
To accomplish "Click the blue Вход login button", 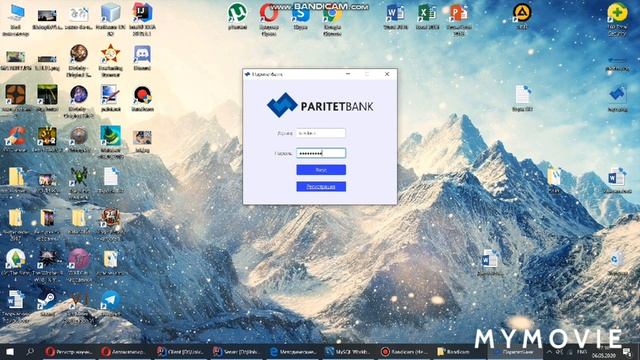I will 321,170.
